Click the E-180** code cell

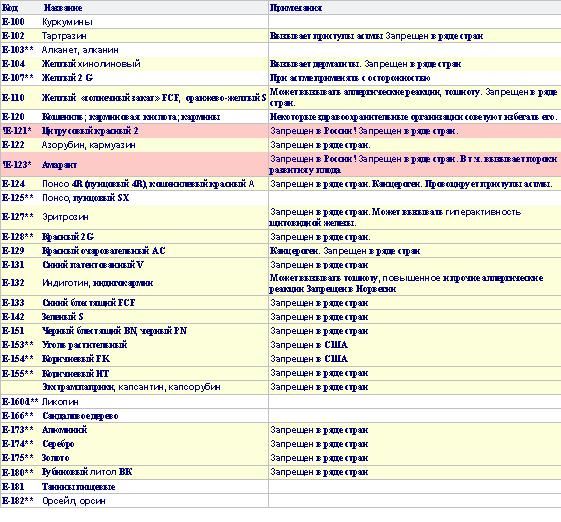tap(18, 472)
